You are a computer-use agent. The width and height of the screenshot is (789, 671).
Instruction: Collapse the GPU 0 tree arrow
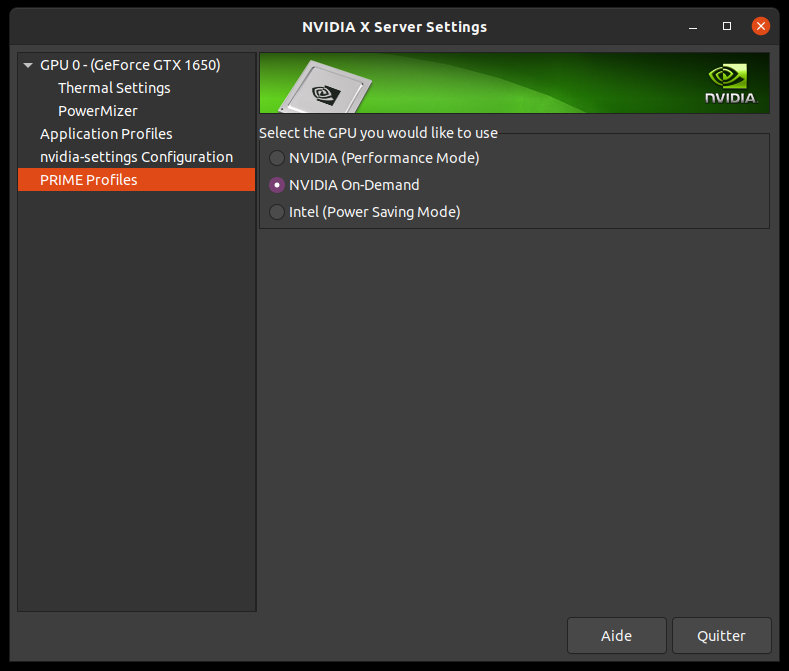click(28, 66)
